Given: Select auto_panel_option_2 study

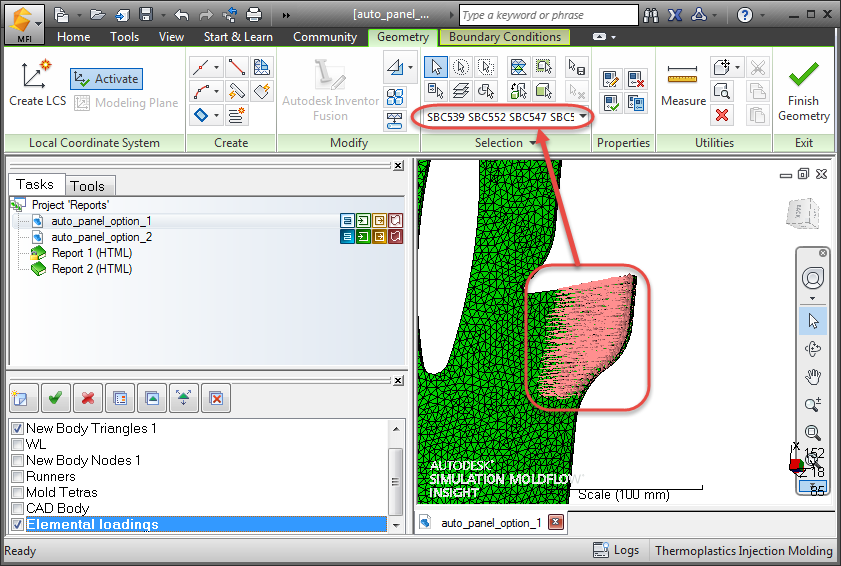Looking at the screenshot, I should [101, 237].
